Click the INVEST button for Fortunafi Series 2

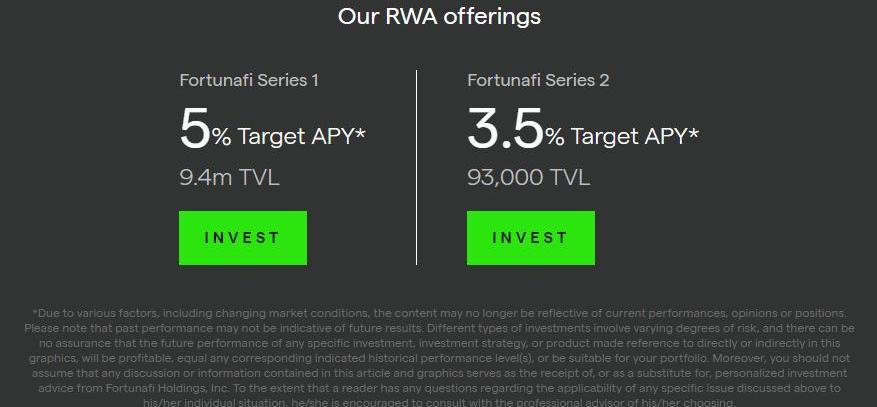[x=530, y=238]
